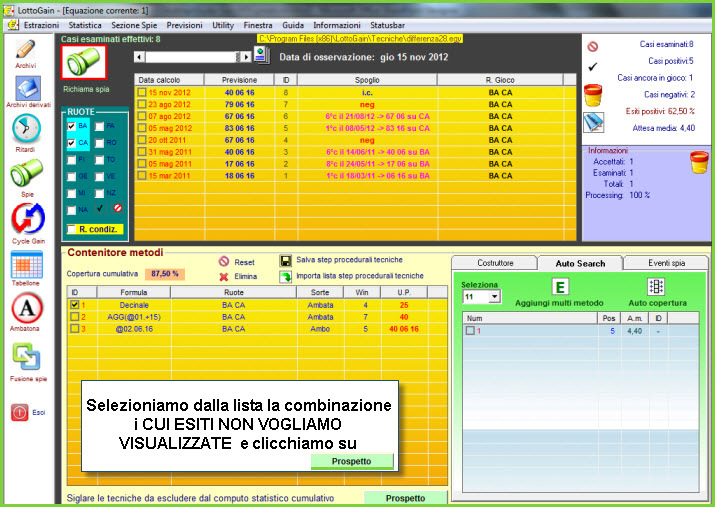
Task: Tick the checkbox for 15 nov 2012 row
Action: click(x=142, y=92)
